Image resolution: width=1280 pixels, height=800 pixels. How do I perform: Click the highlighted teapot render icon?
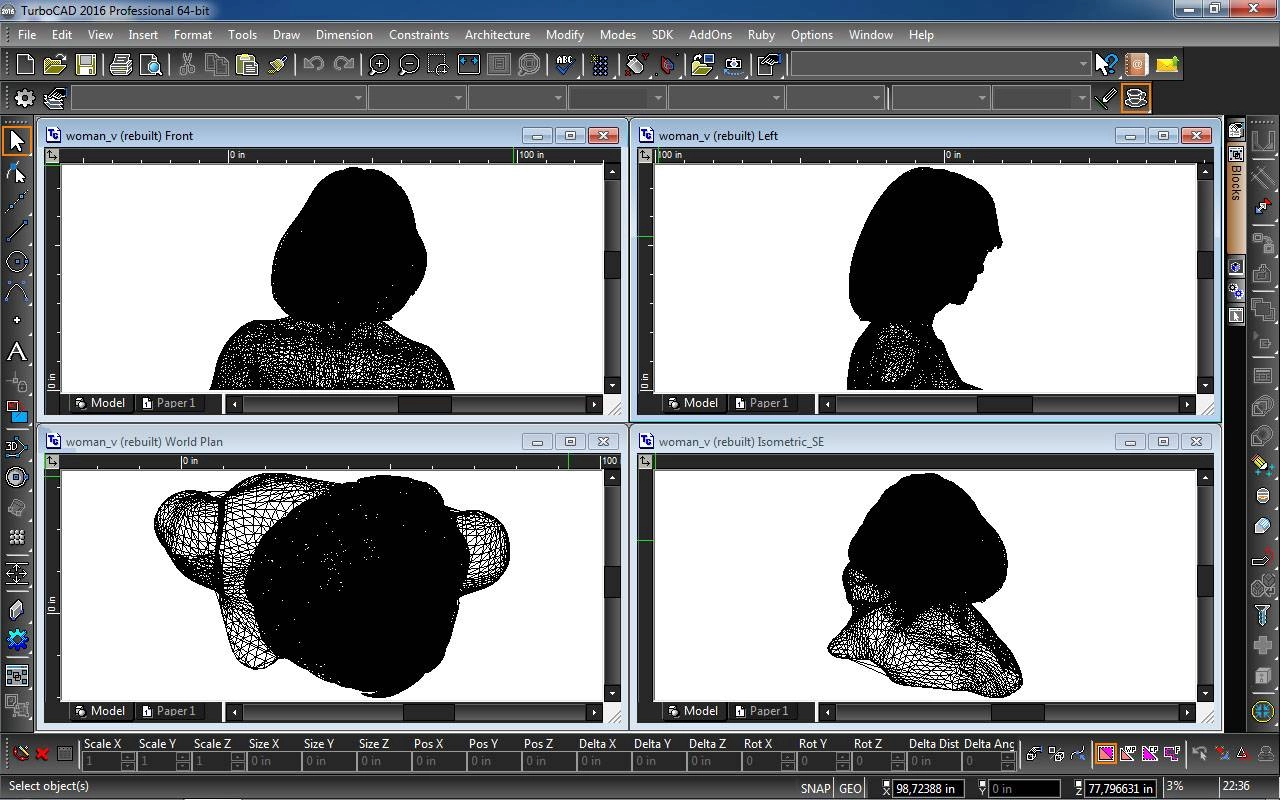pos(1136,98)
